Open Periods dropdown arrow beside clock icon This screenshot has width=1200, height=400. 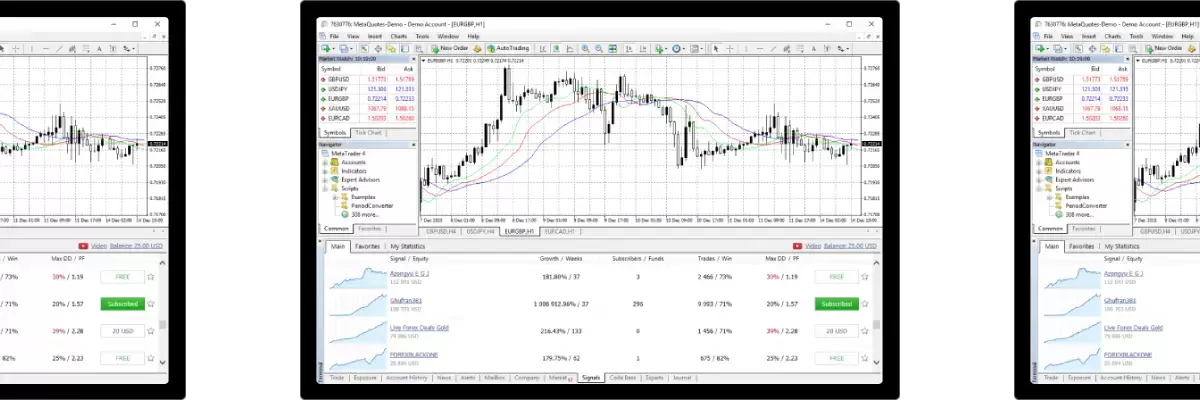tap(684, 48)
